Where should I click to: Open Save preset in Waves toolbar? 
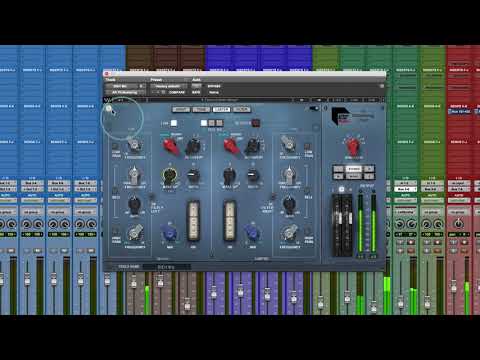(371, 100)
